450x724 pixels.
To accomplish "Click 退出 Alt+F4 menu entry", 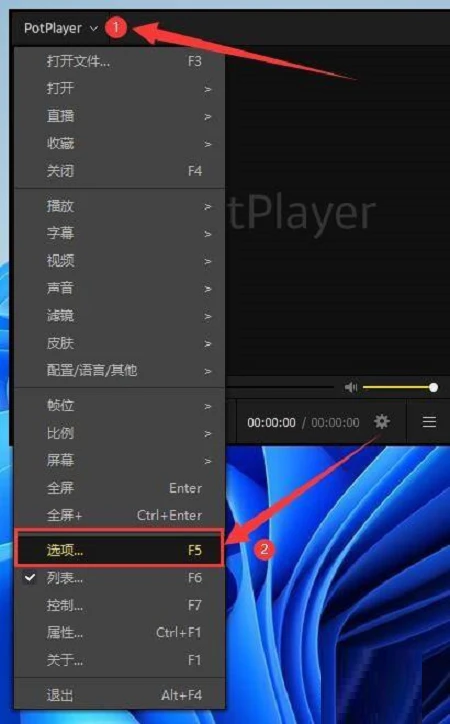I will (120, 695).
